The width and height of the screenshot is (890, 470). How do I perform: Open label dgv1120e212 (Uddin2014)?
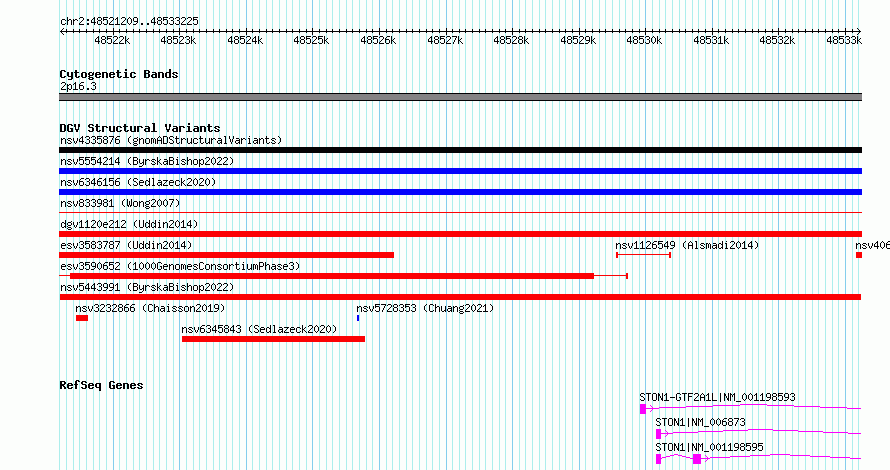coord(129,224)
